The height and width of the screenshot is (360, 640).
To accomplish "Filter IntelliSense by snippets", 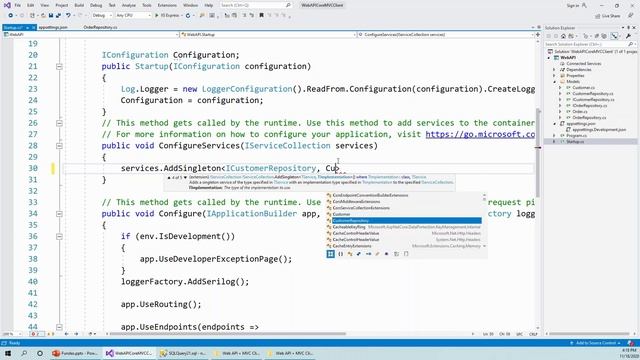I will [x=406, y=254].
